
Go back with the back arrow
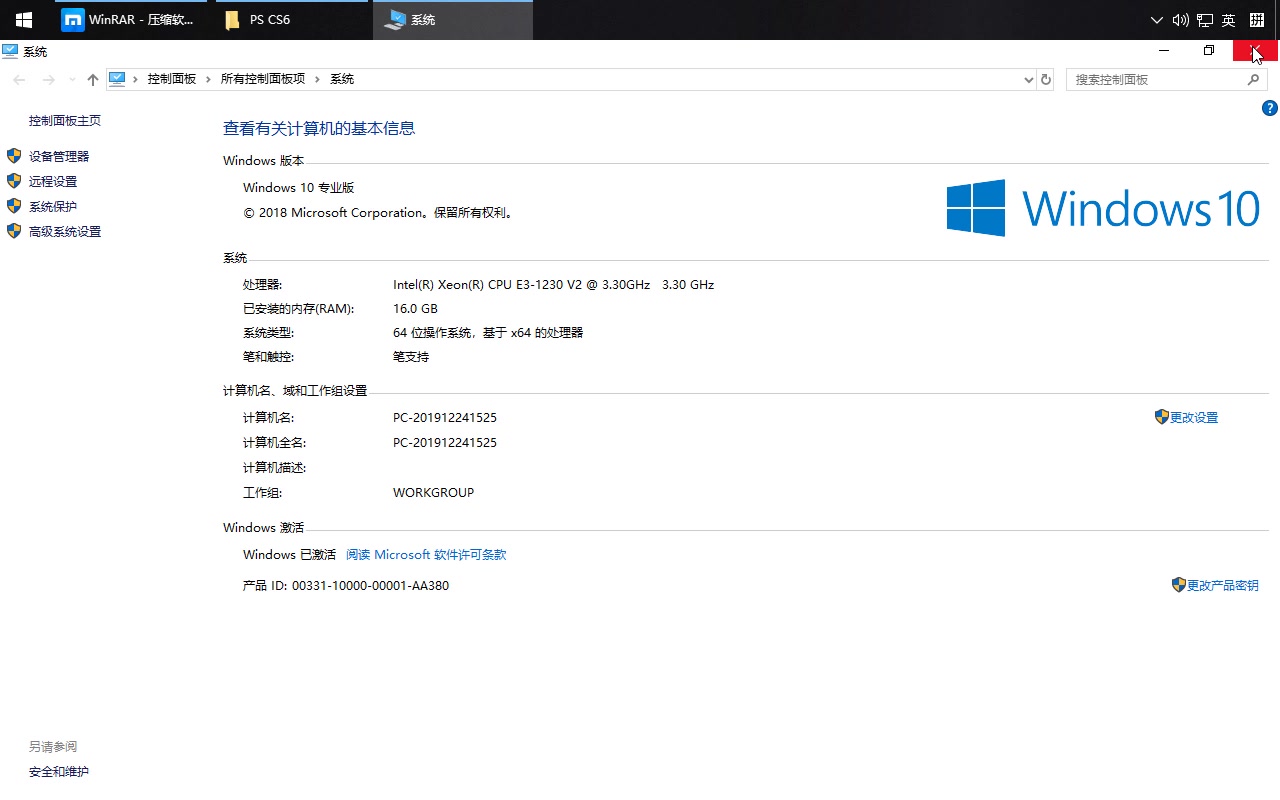[20, 80]
